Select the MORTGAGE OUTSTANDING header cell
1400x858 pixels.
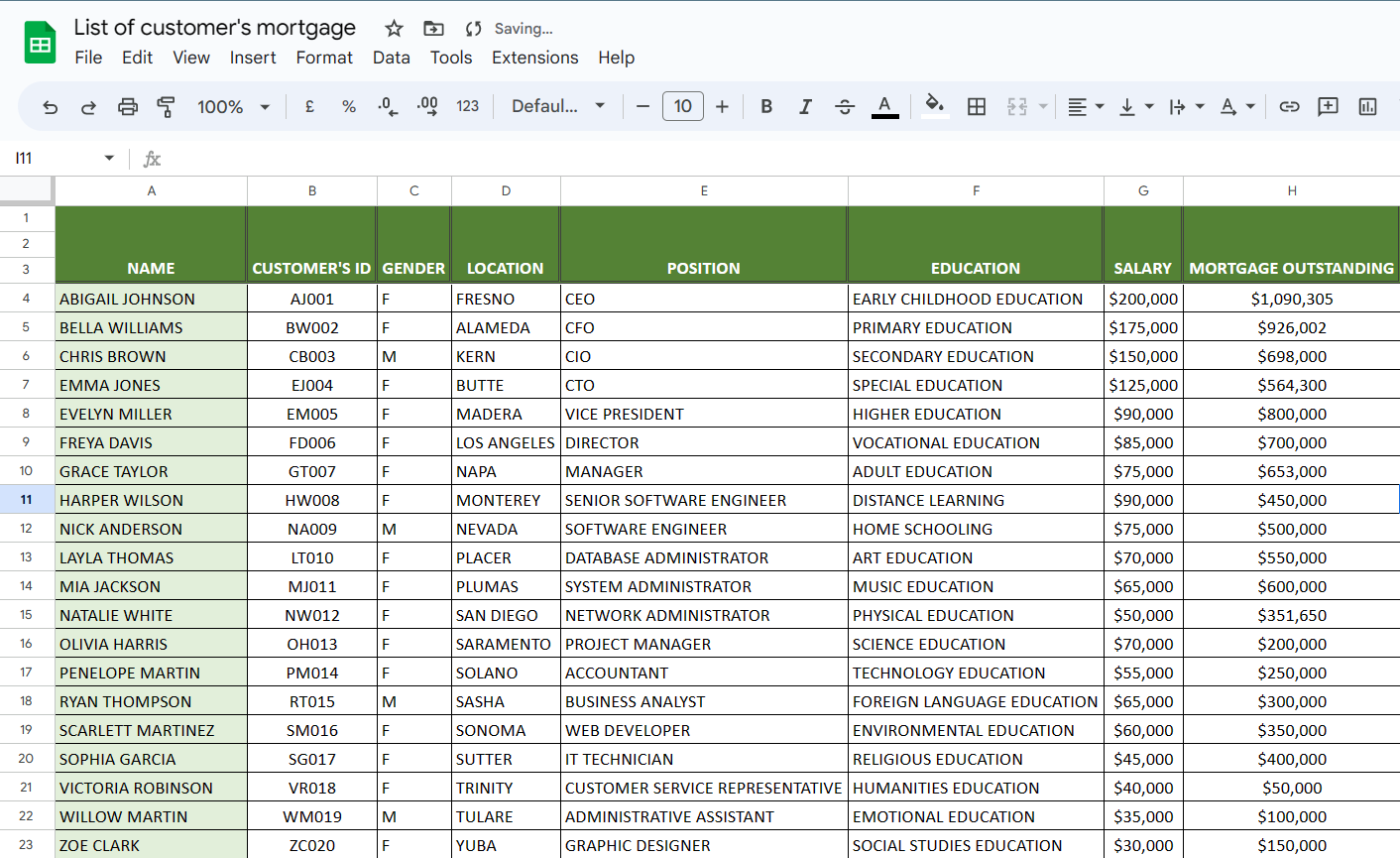coord(1291,244)
